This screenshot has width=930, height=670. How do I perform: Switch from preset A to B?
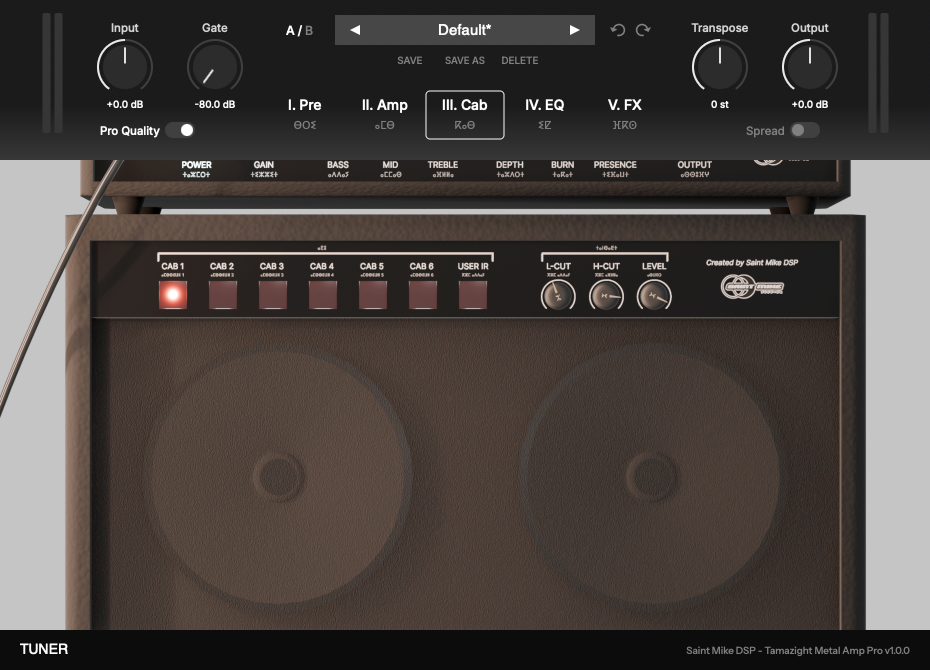pos(308,30)
